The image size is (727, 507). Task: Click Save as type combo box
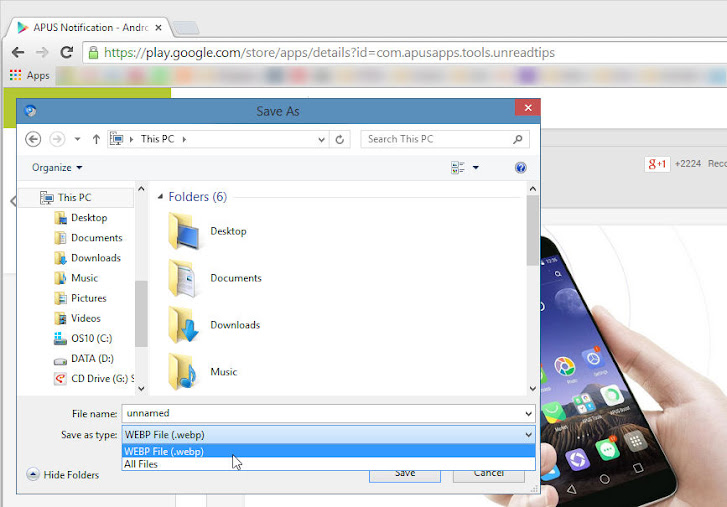click(x=328, y=435)
